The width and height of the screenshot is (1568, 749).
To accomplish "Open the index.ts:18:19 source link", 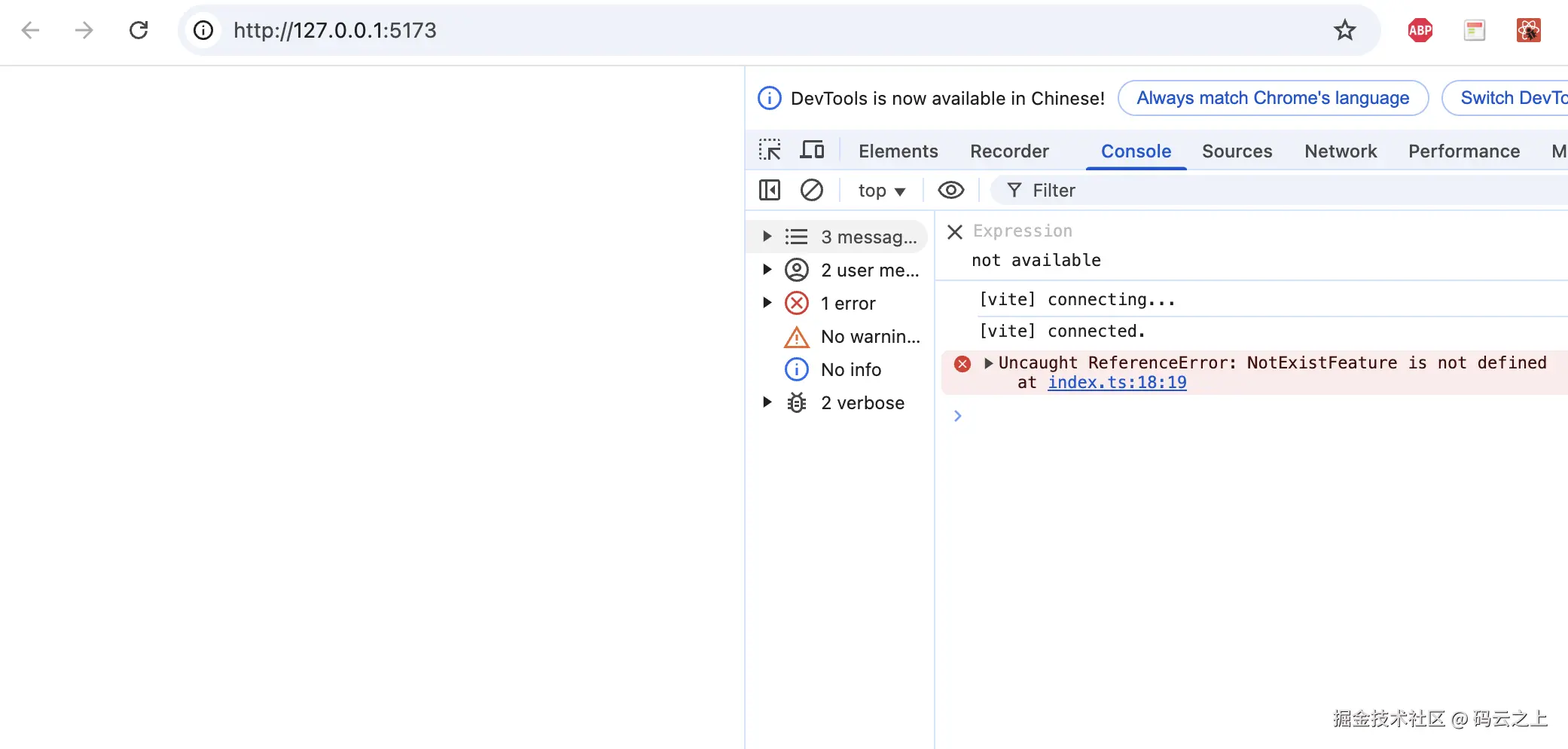I will click(1117, 383).
